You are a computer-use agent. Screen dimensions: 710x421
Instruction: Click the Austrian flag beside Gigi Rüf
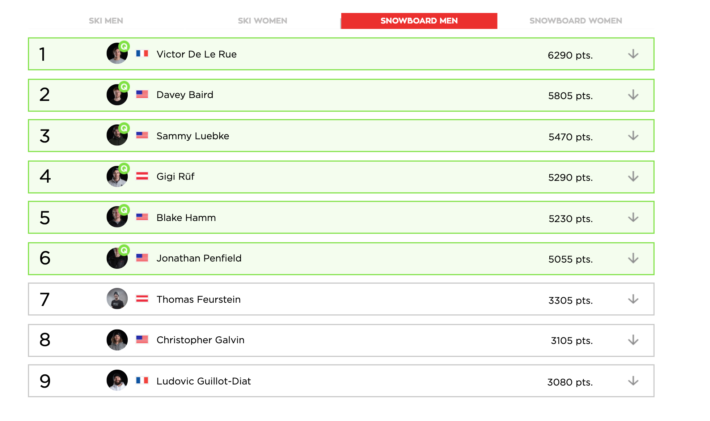coord(142,176)
